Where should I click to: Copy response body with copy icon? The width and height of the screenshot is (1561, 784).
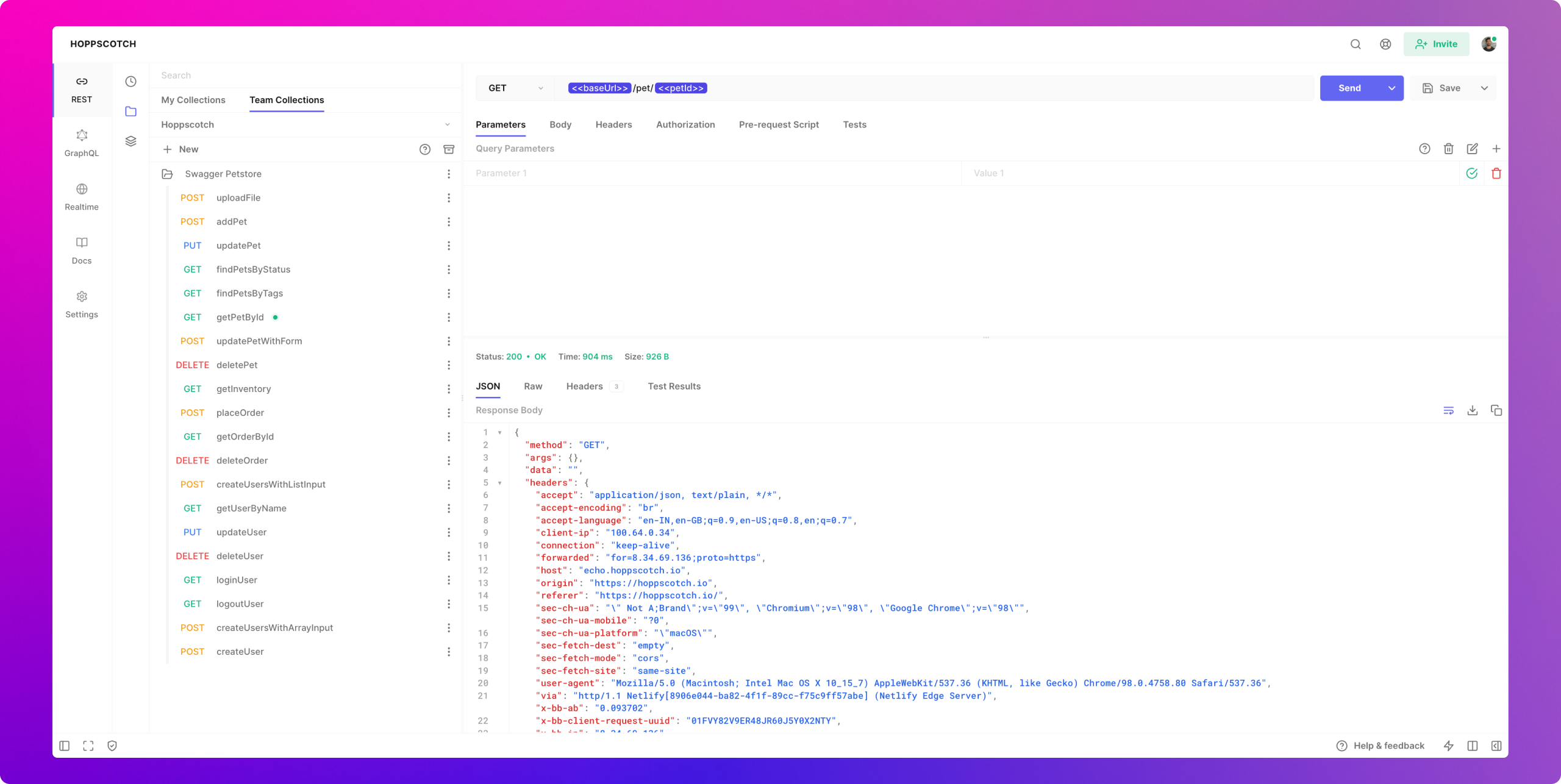1496,410
